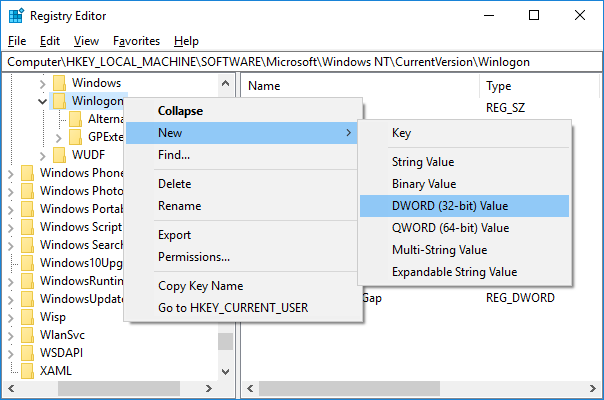The width and height of the screenshot is (604, 400).
Task: Expand the WUDF tree node arrow
Action: 42,155
